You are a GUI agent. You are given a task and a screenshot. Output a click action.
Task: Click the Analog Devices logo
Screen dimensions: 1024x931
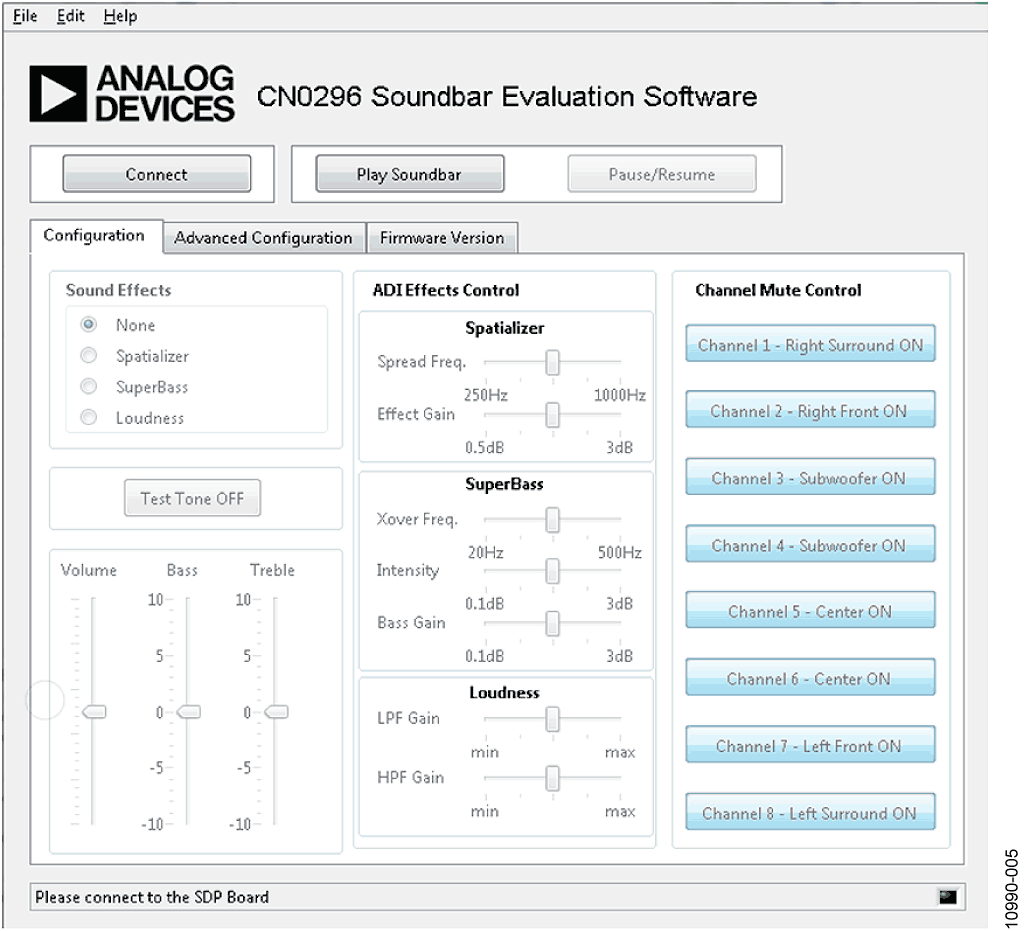coord(132,95)
